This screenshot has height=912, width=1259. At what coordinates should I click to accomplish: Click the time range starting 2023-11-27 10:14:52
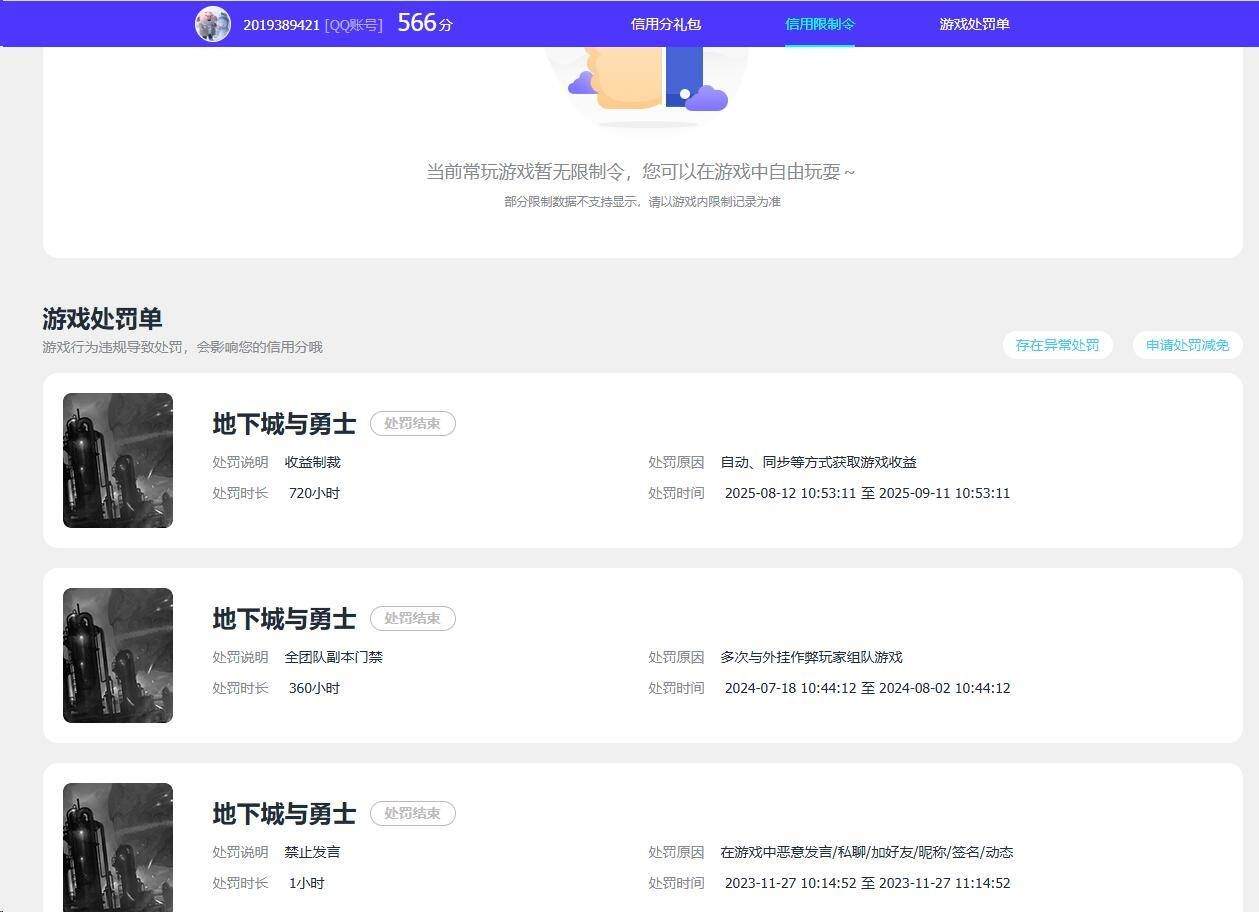pyautogui.click(x=867, y=883)
